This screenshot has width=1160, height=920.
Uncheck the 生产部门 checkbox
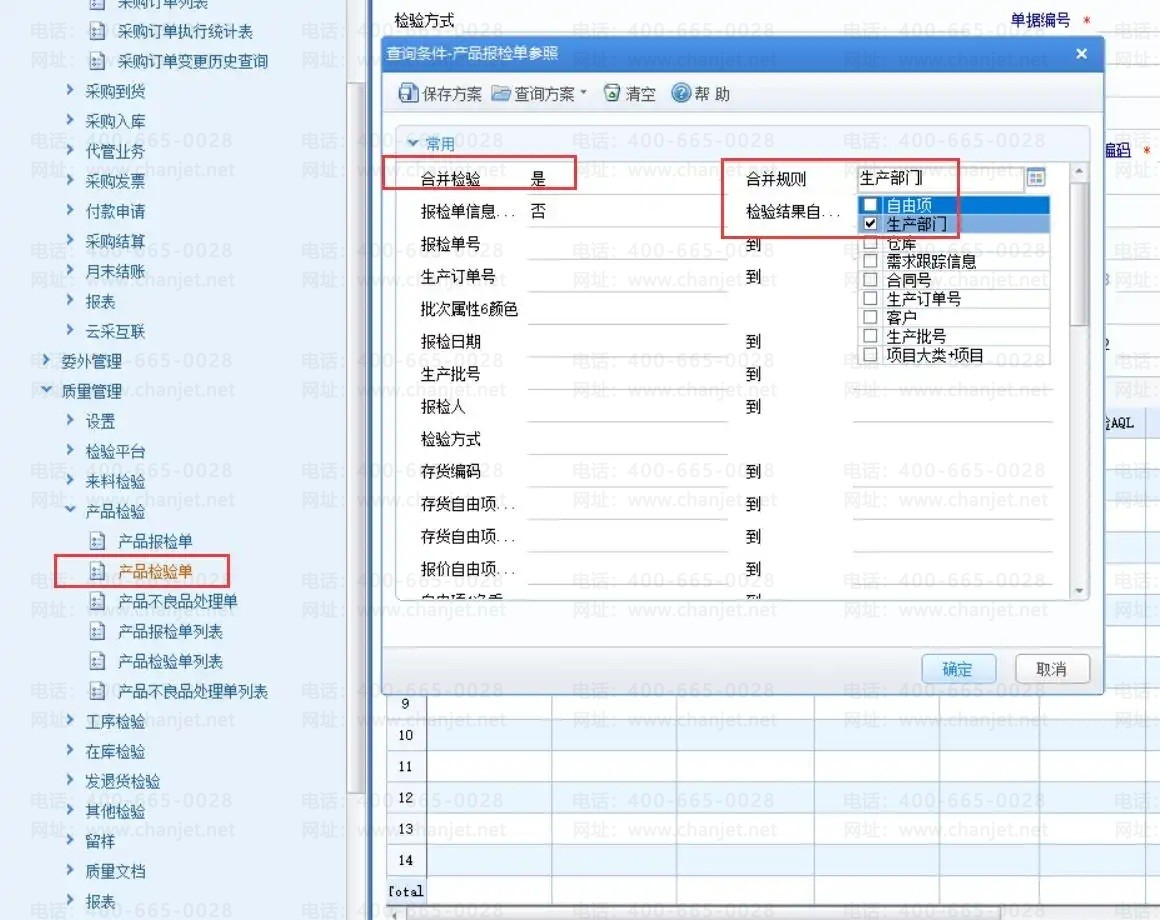870,224
